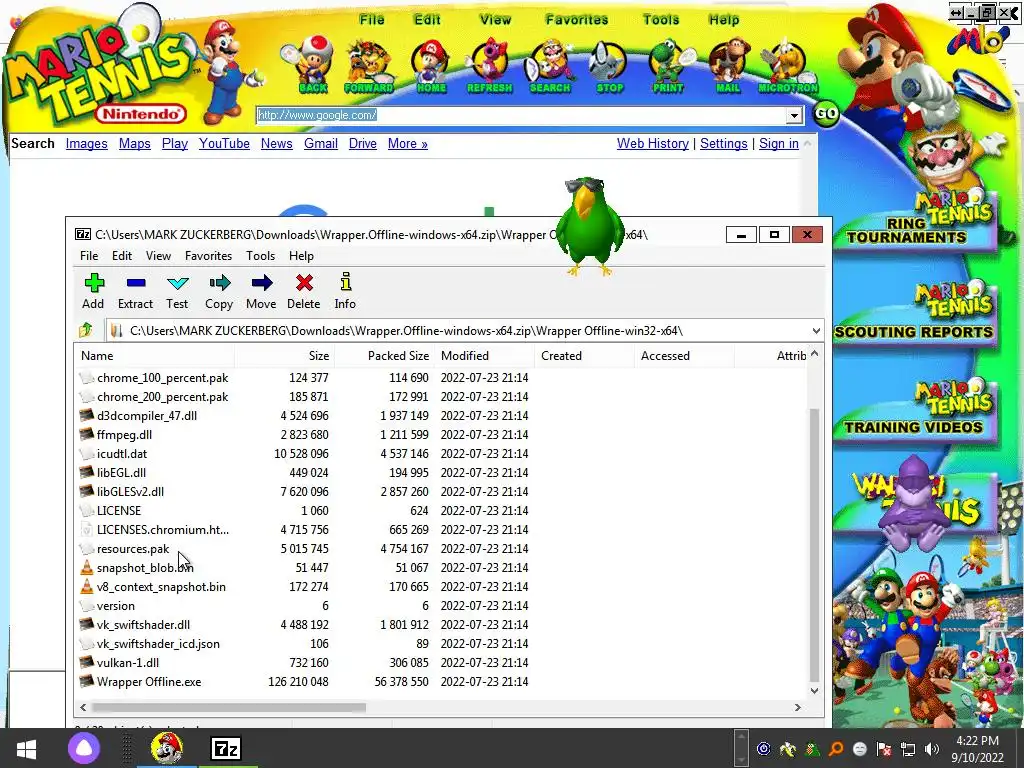Image resolution: width=1024 pixels, height=768 pixels.
Task: Open the 7-Zip View menu
Action: pos(158,256)
